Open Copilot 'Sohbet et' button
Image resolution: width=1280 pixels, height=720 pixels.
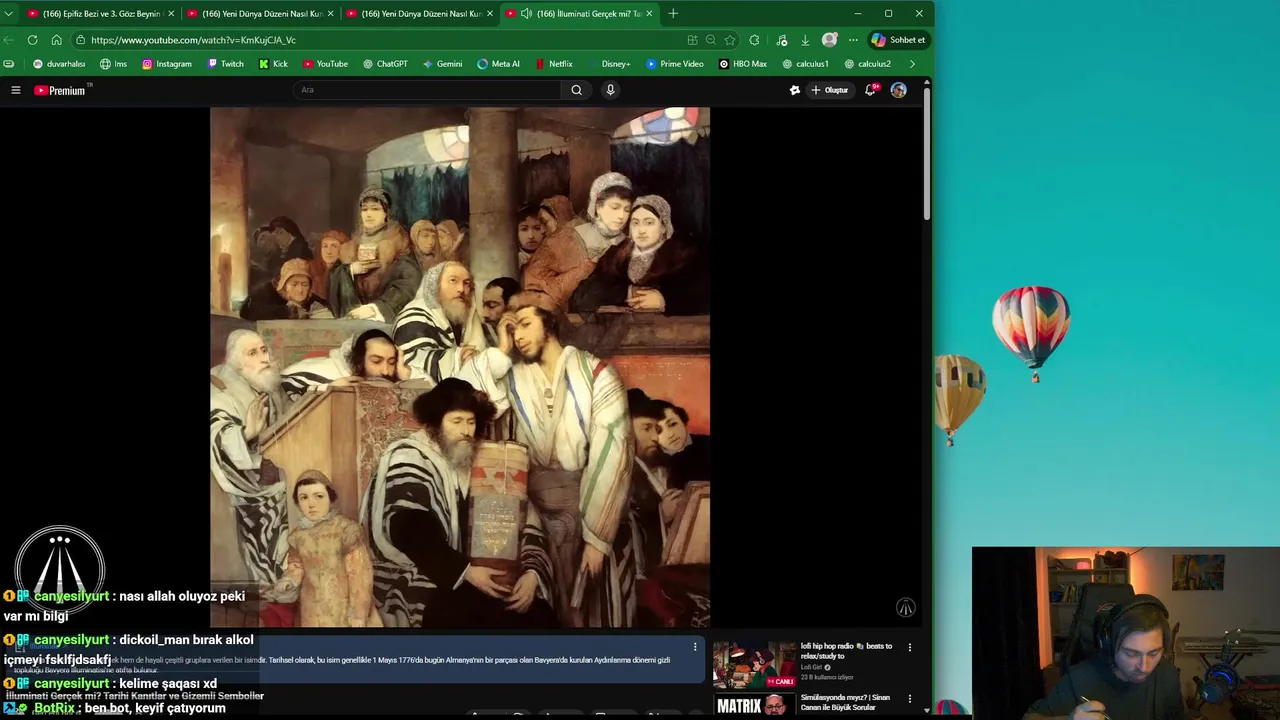coord(899,40)
